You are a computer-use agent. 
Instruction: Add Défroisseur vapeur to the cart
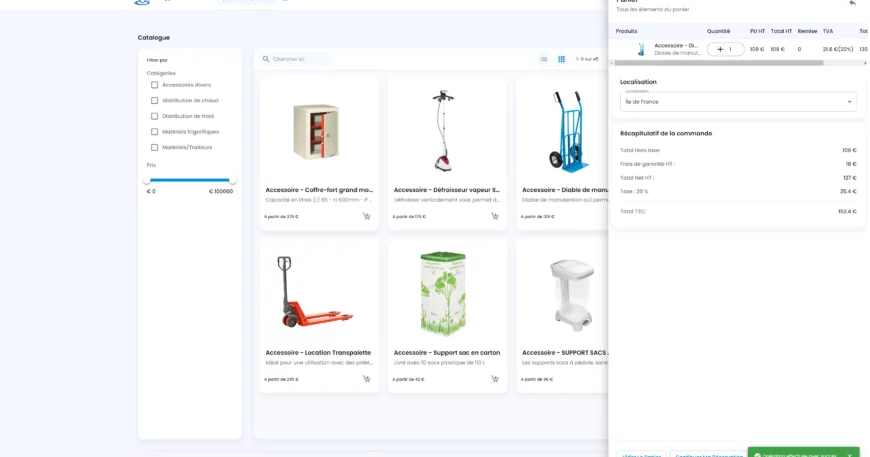(494, 216)
